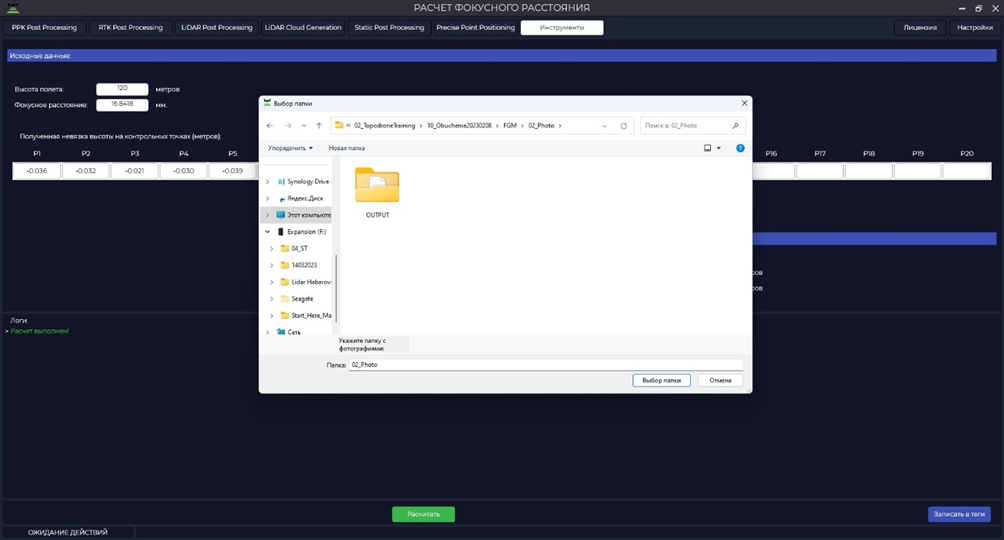Expand the Этот компьютер node
Screen dimensions: 1004x540
pyautogui.click(x=268, y=215)
